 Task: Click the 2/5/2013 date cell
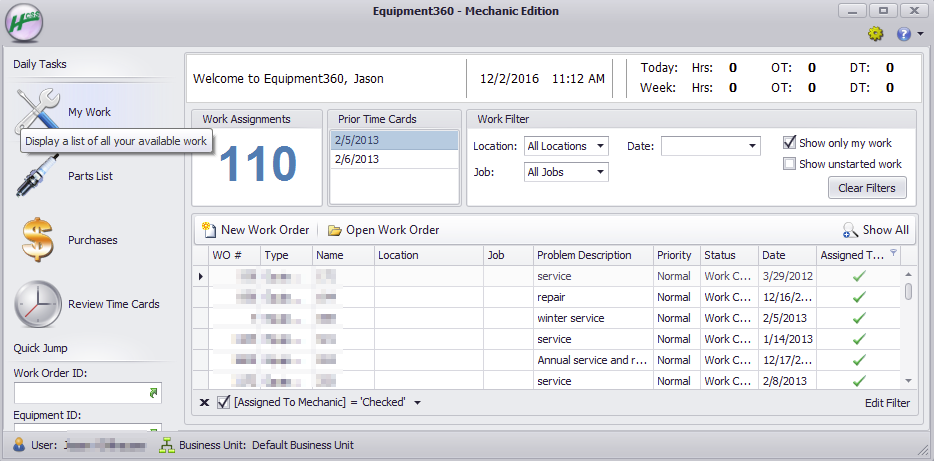pyautogui.click(x=787, y=318)
